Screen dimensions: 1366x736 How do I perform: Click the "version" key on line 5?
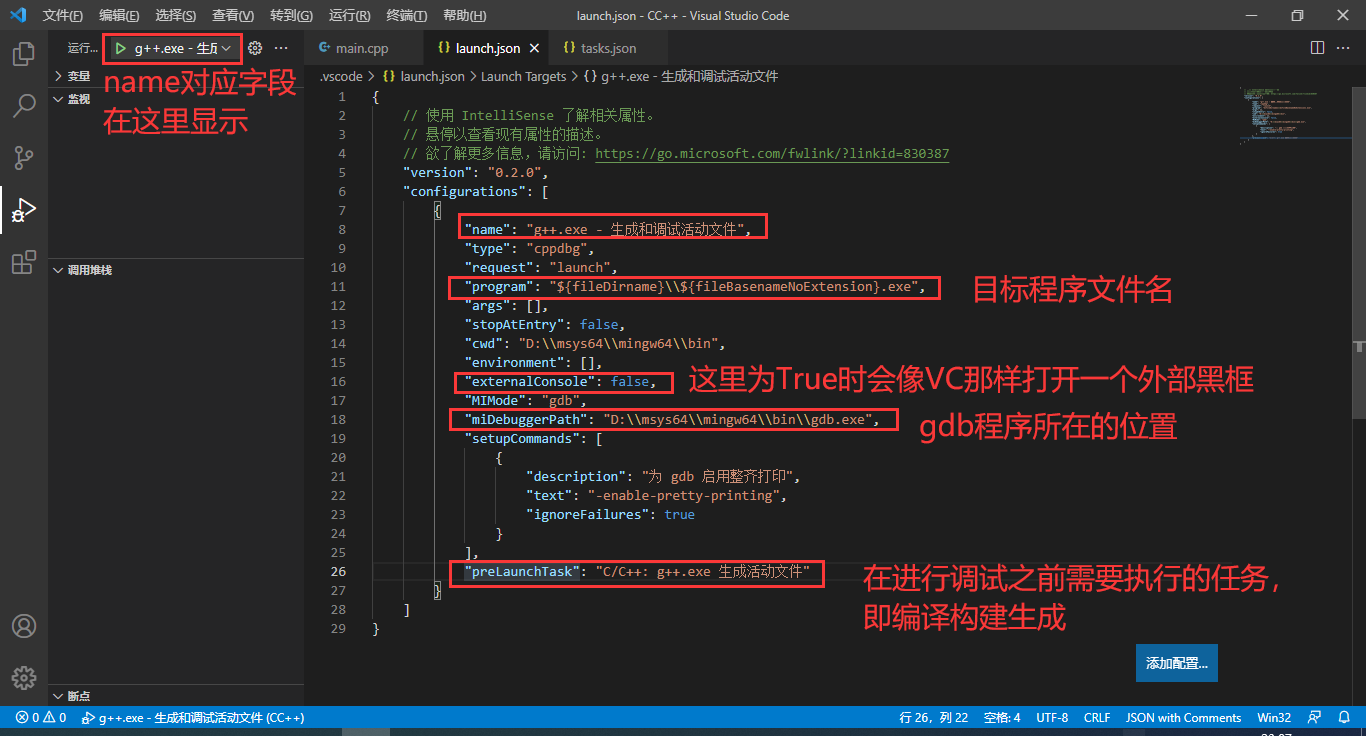(x=436, y=173)
